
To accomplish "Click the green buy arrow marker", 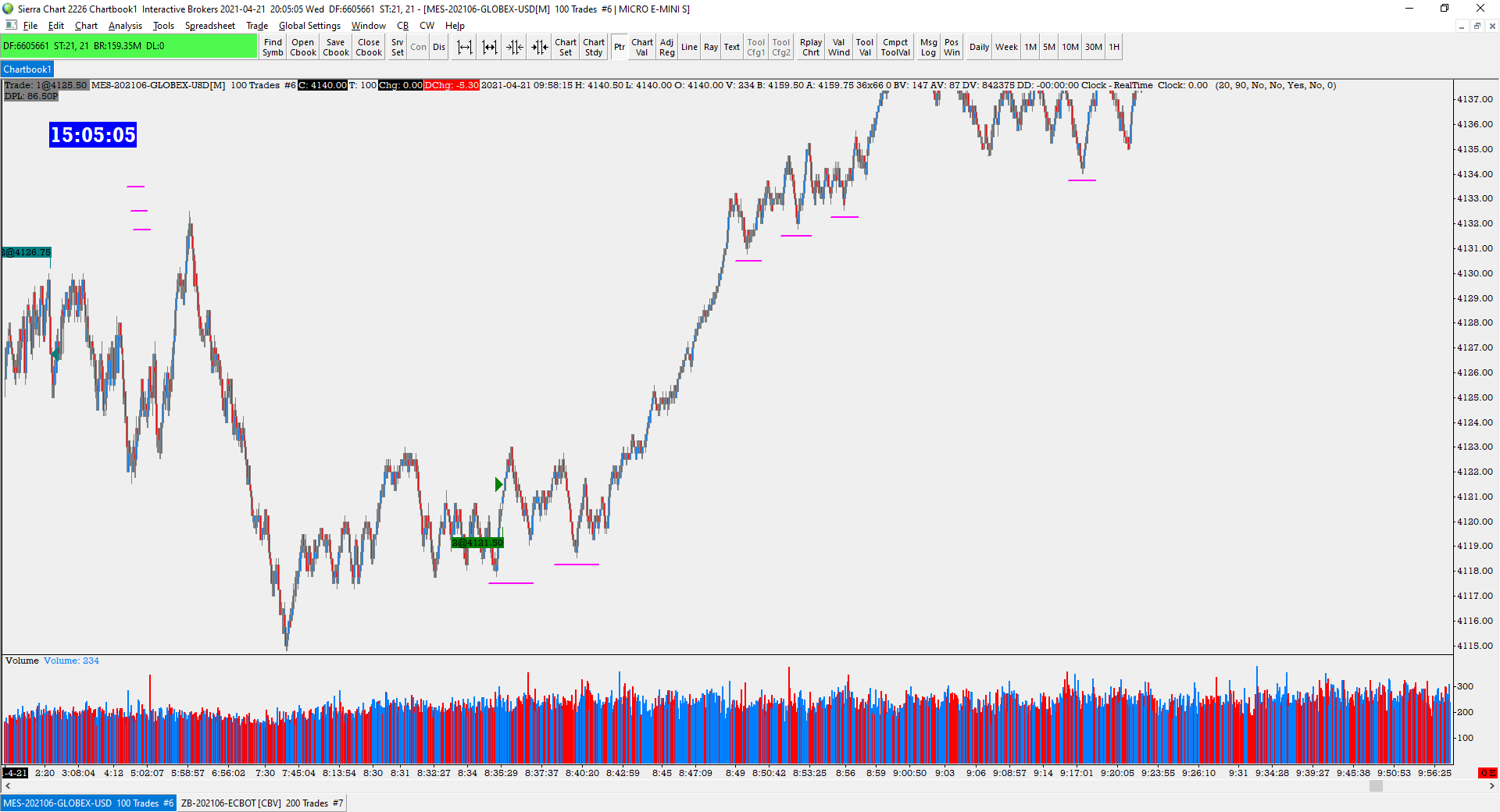I will pos(498,485).
